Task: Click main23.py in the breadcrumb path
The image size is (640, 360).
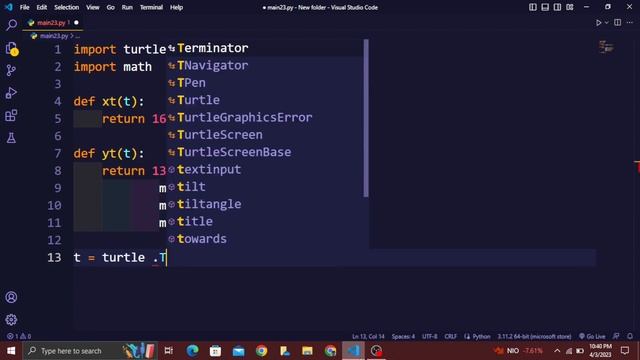Action: tap(53, 36)
